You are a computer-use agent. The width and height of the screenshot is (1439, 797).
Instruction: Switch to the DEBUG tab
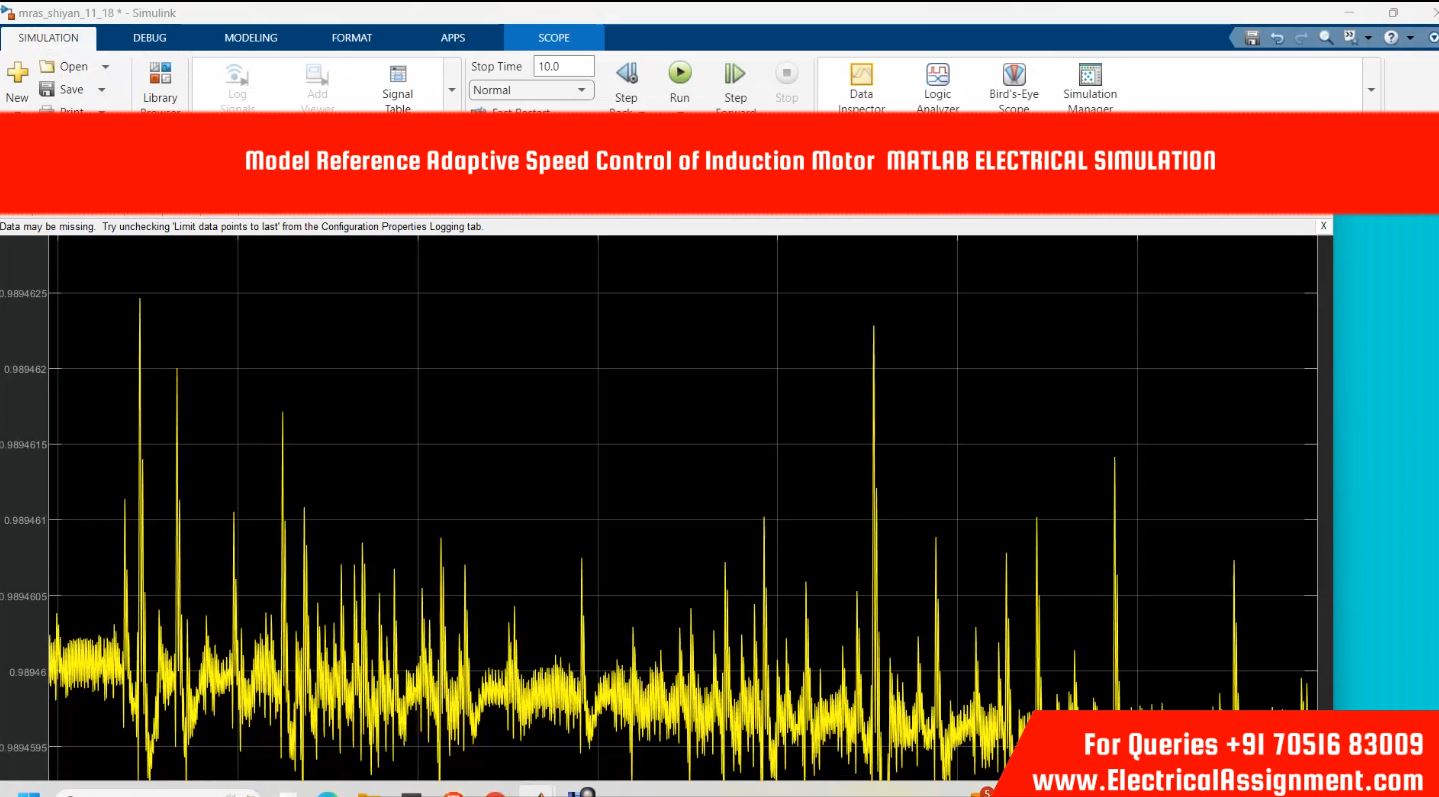click(150, 38)
